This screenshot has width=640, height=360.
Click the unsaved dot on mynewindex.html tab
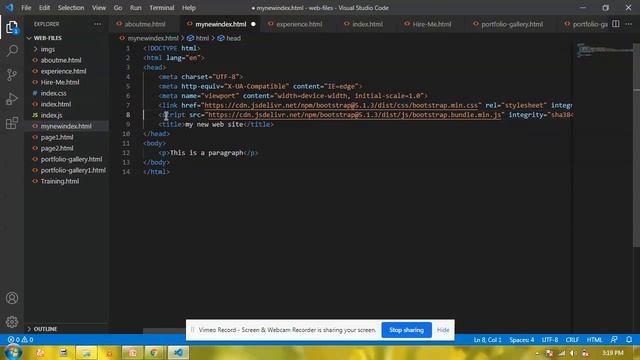click(253, 24)
